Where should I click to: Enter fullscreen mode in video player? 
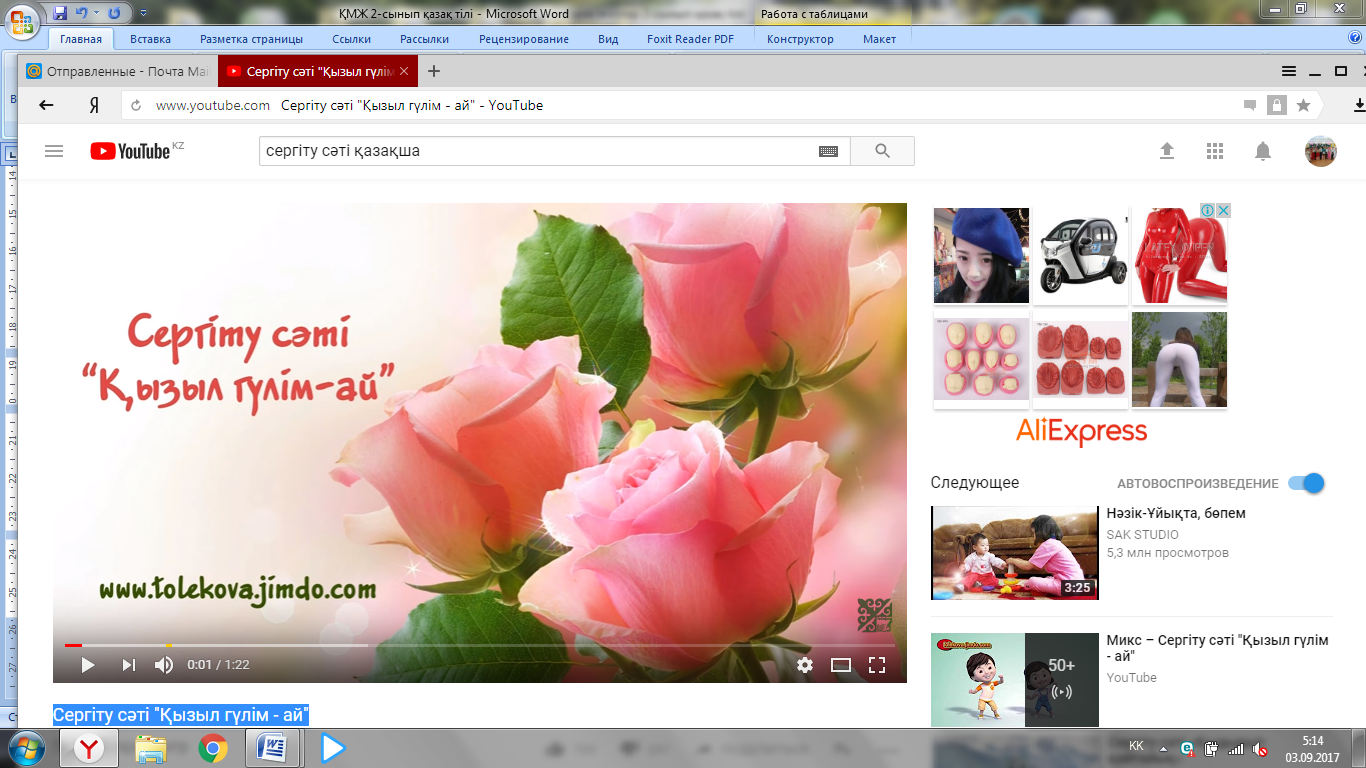(877, 665)
